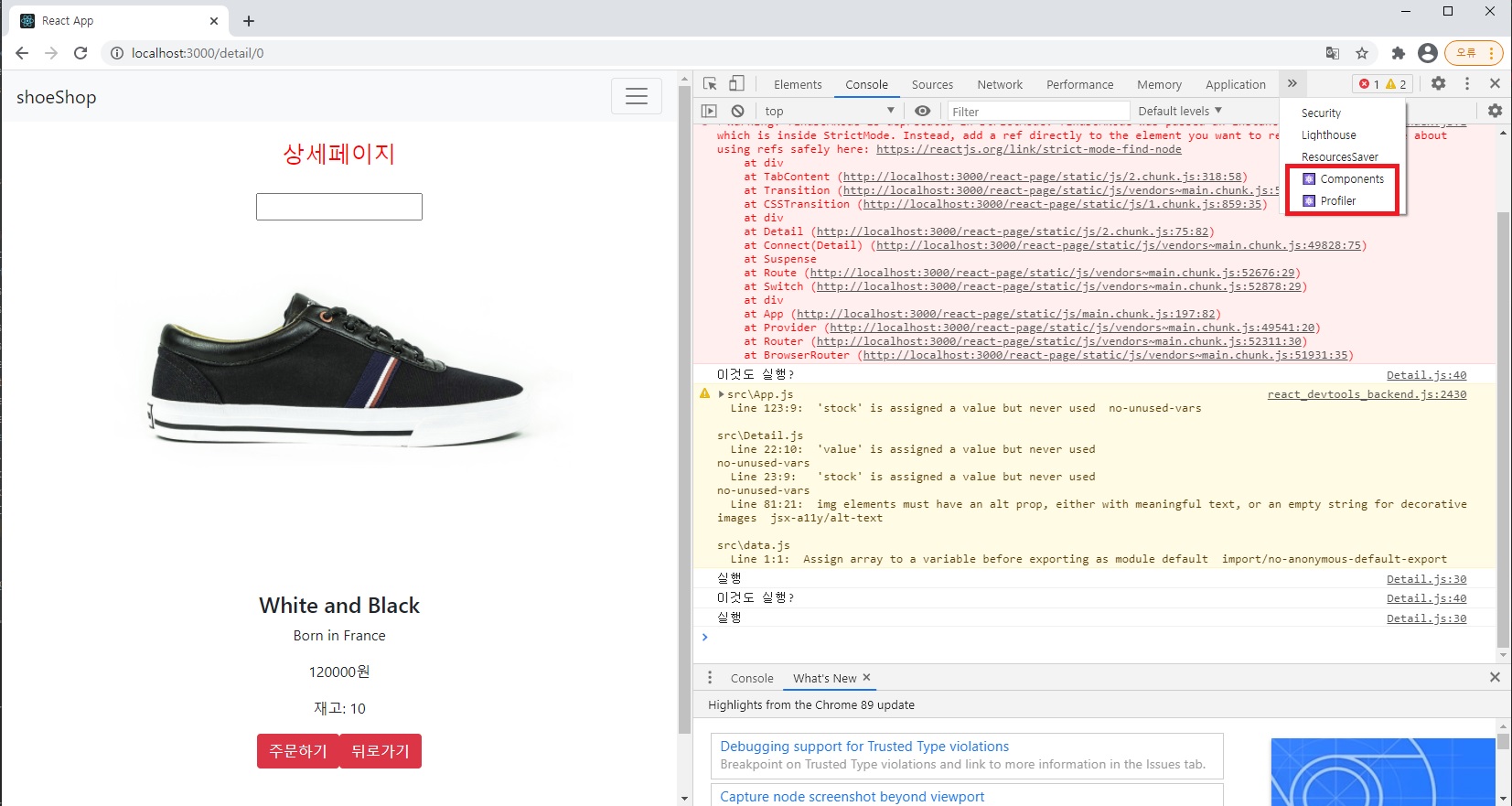The image size is (1512, 806).
Task: Open the top JavaScript context dropdown
Action: pos(829,111)
